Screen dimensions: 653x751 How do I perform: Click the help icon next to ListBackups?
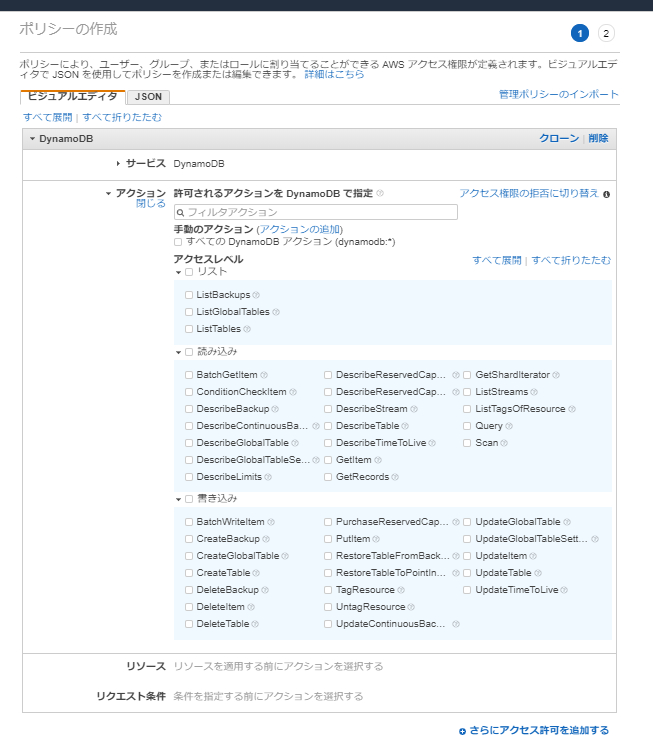[x=256, y=295]
